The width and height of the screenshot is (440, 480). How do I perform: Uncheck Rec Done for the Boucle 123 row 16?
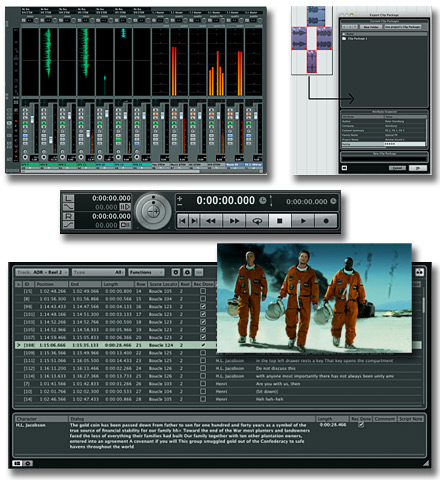tap(203, 306)
